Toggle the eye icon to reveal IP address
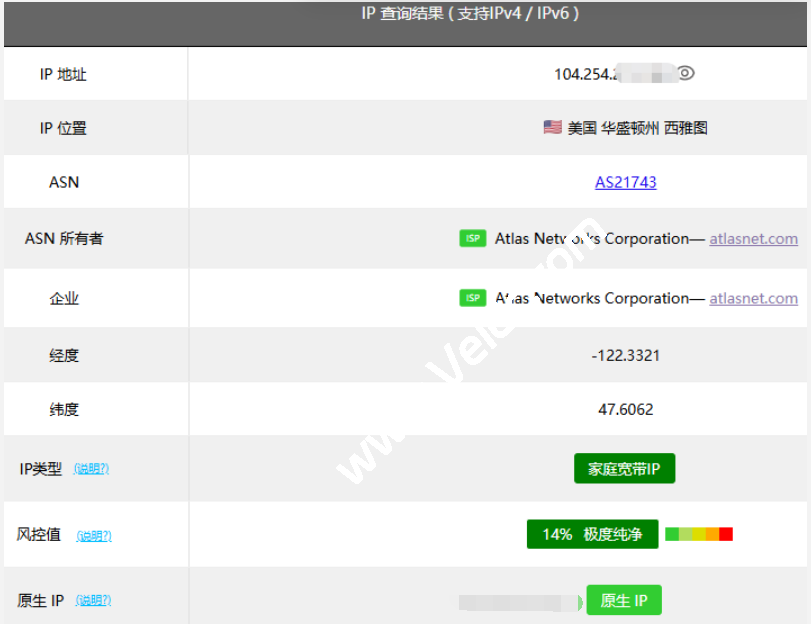 (686, 73)
